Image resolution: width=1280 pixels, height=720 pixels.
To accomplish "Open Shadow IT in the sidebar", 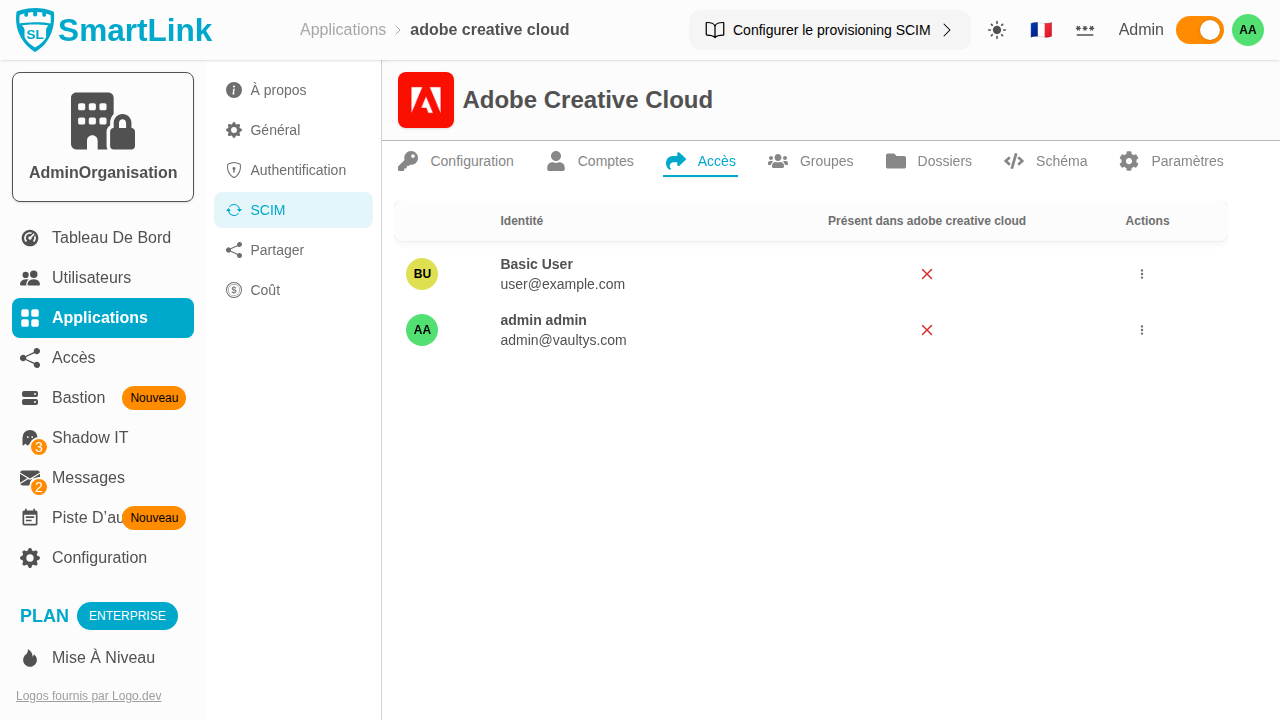I will [89, 438].
